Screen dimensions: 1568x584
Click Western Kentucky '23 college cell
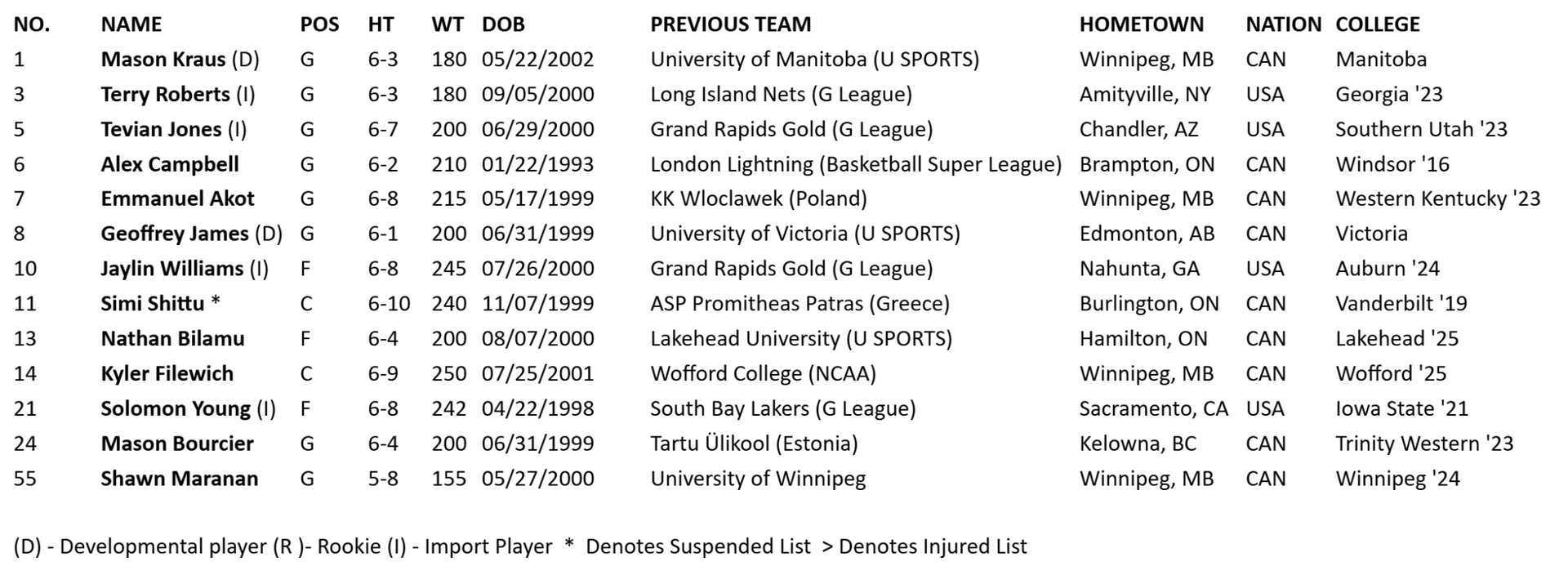[x=1437, y=199]
